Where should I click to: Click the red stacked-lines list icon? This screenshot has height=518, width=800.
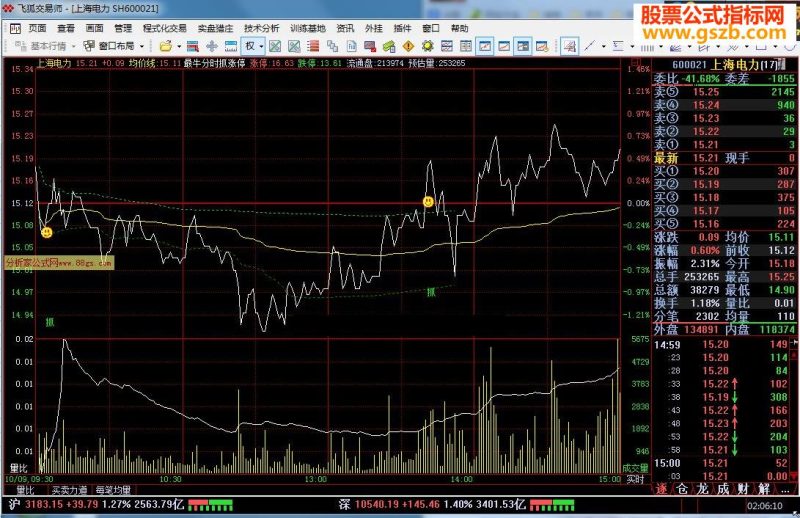click(313, 46)
